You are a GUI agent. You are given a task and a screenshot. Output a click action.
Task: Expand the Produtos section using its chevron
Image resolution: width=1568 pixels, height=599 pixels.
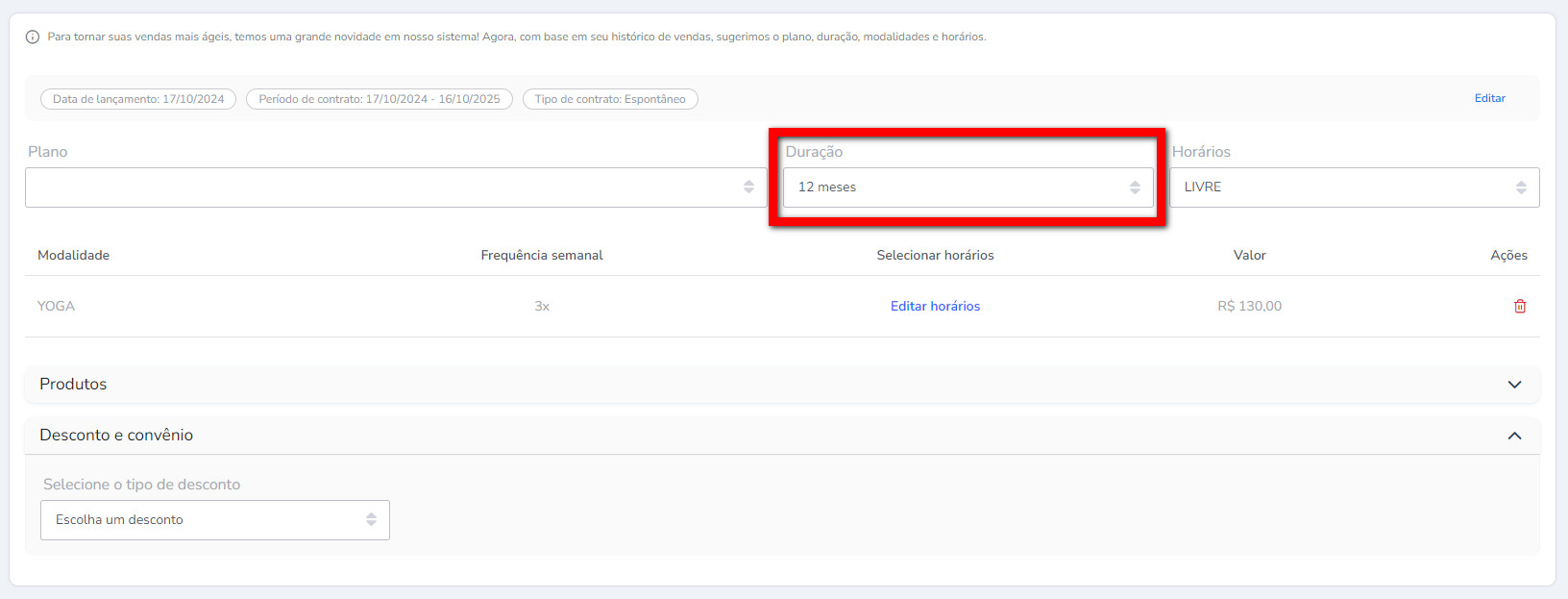pyautogui.click(x=1514, y=385)
